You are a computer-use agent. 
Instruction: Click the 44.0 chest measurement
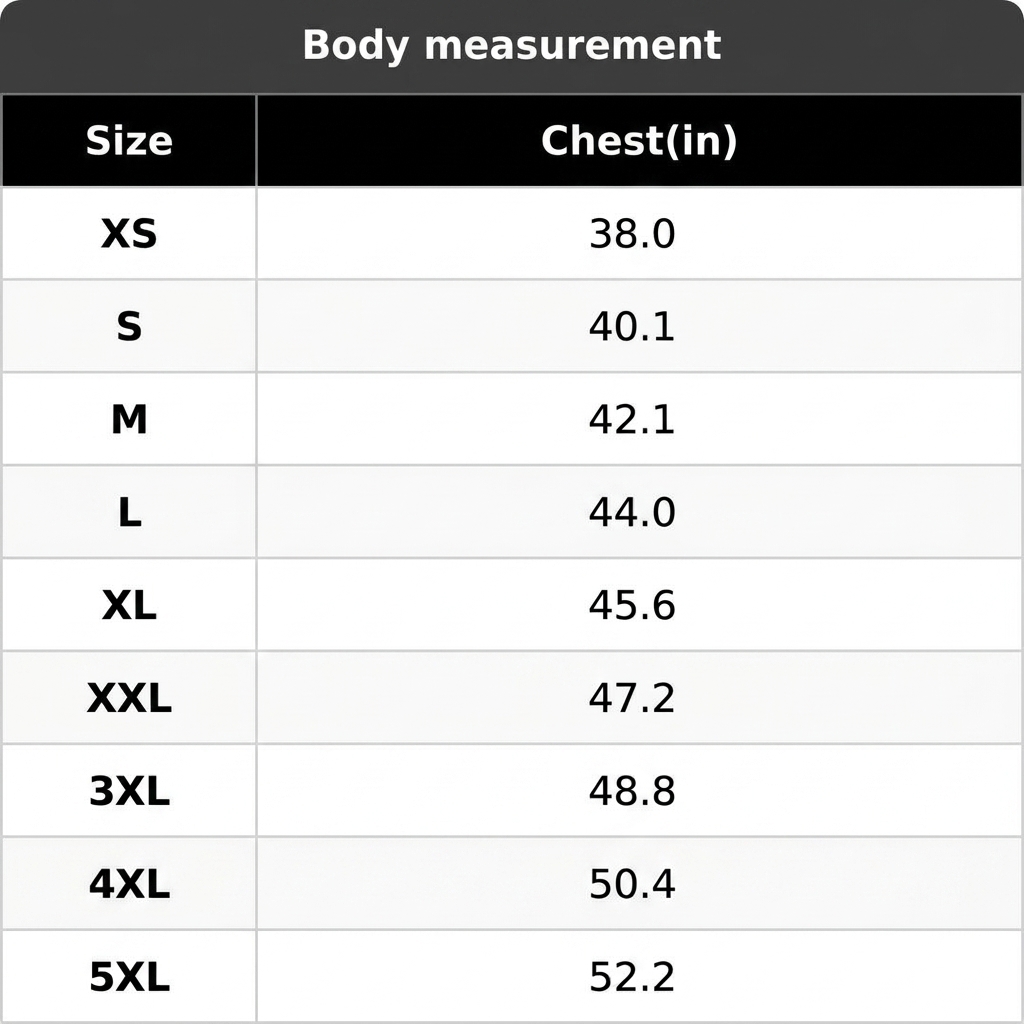click(632, 512)
